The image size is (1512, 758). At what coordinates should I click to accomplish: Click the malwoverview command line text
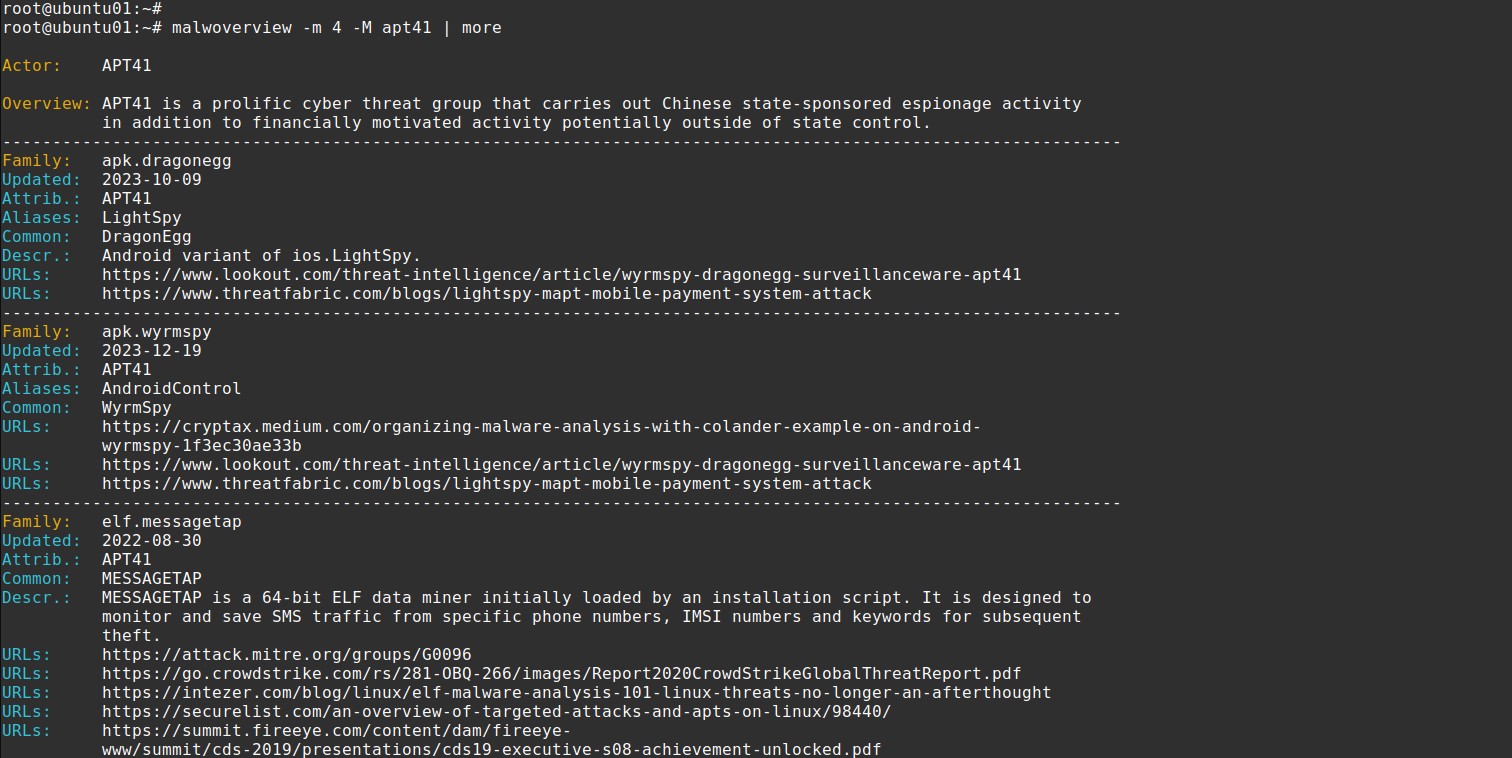tap(336, 28)
